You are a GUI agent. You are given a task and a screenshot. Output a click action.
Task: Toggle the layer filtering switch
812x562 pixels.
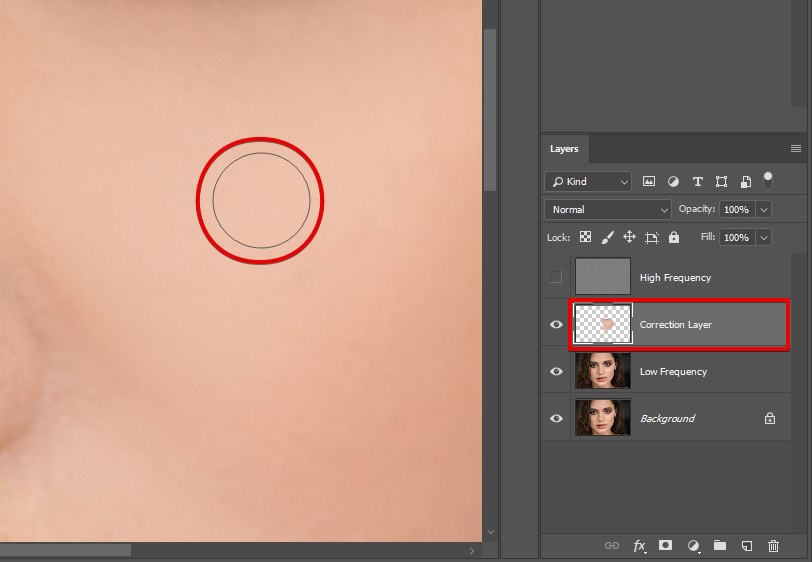(x=768, y=180)
